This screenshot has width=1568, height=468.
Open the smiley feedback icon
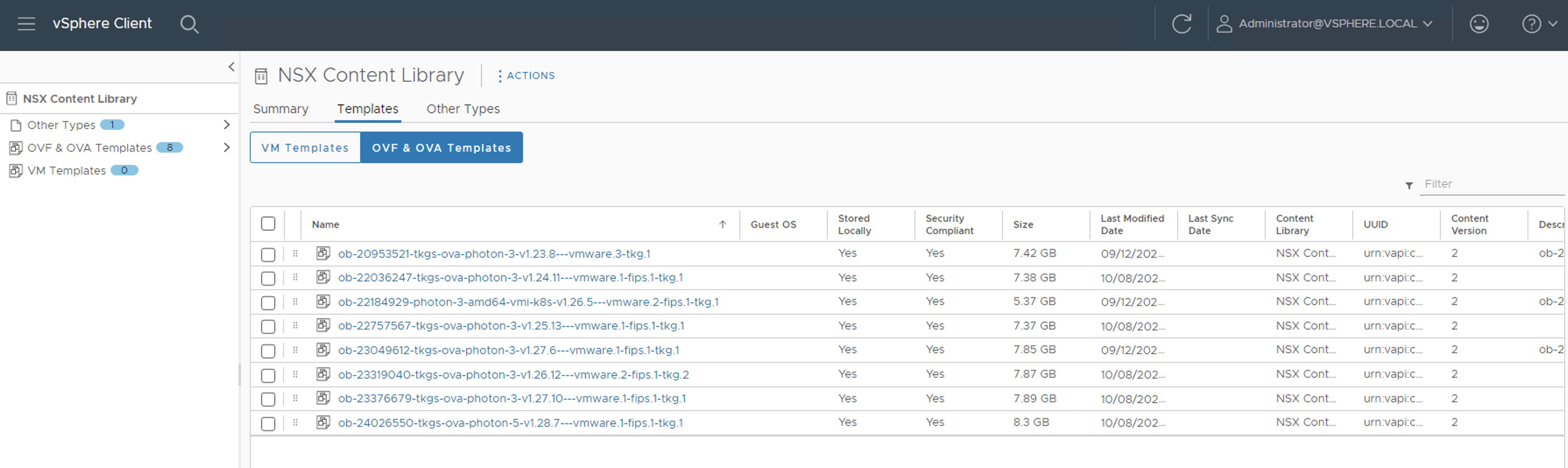1479,24
